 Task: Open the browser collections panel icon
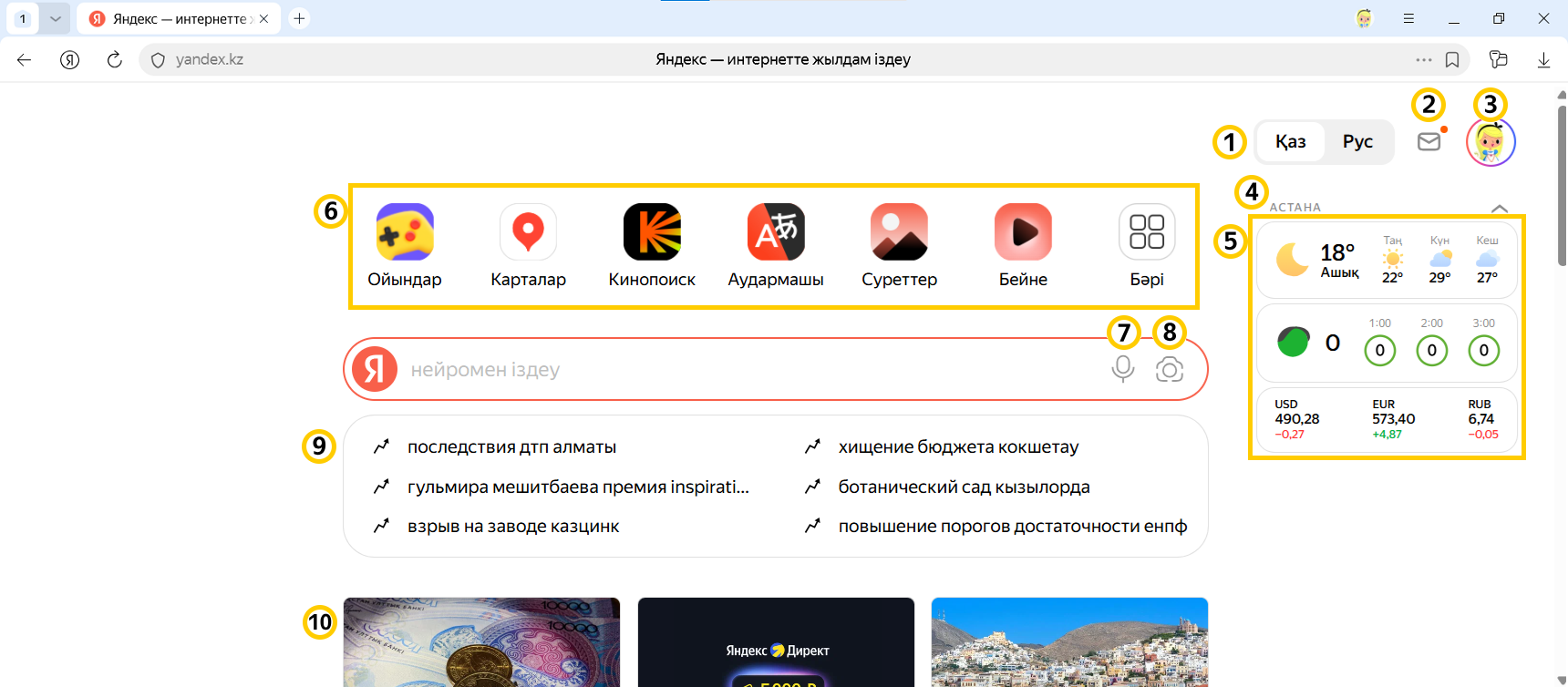[x=1498, y=60]
